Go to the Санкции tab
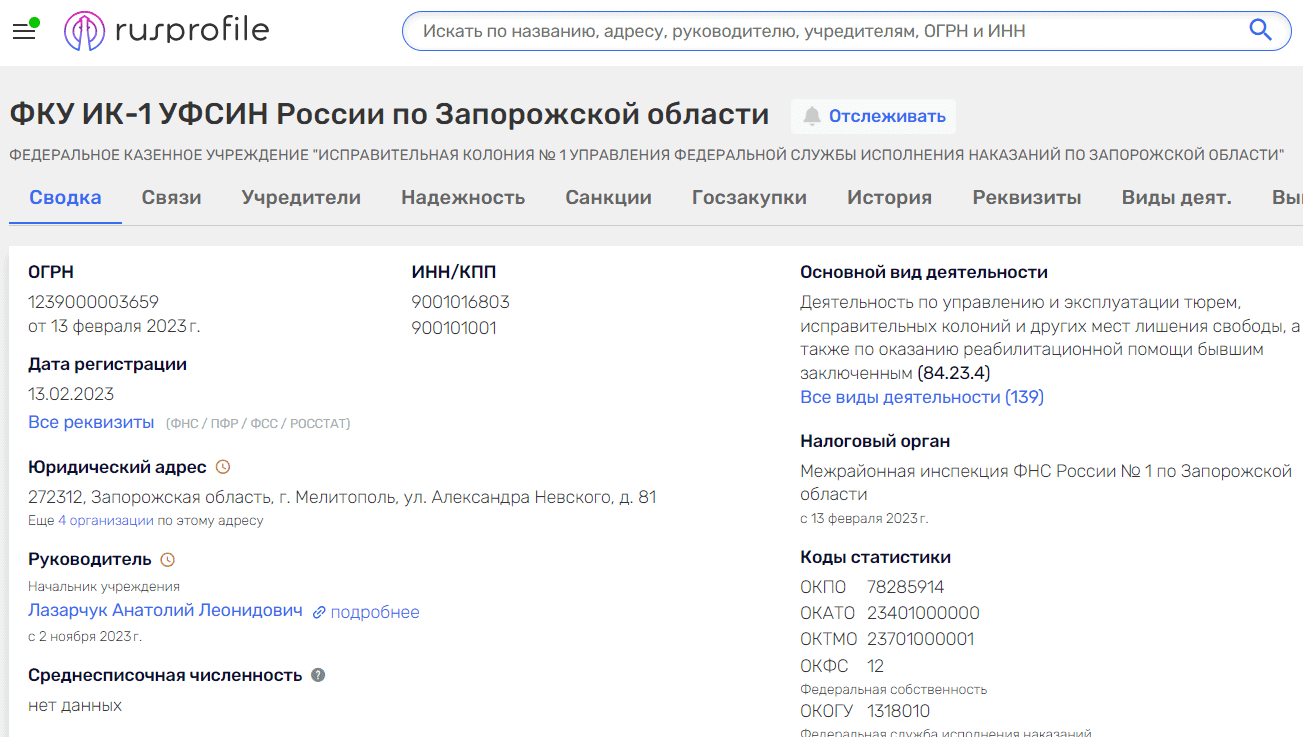 point(608,197)
